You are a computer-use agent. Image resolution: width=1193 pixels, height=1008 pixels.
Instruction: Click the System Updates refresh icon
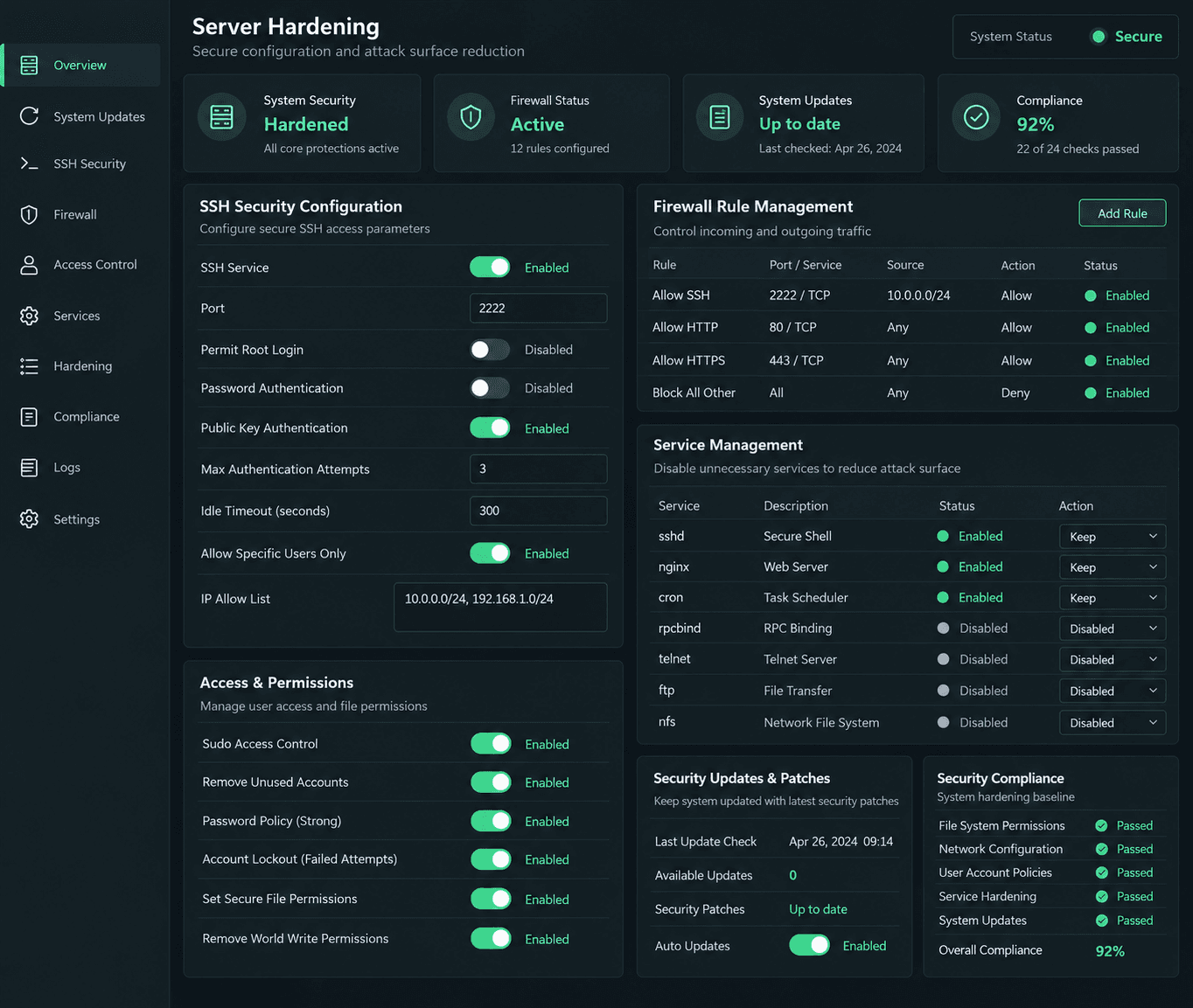(29, 116)
